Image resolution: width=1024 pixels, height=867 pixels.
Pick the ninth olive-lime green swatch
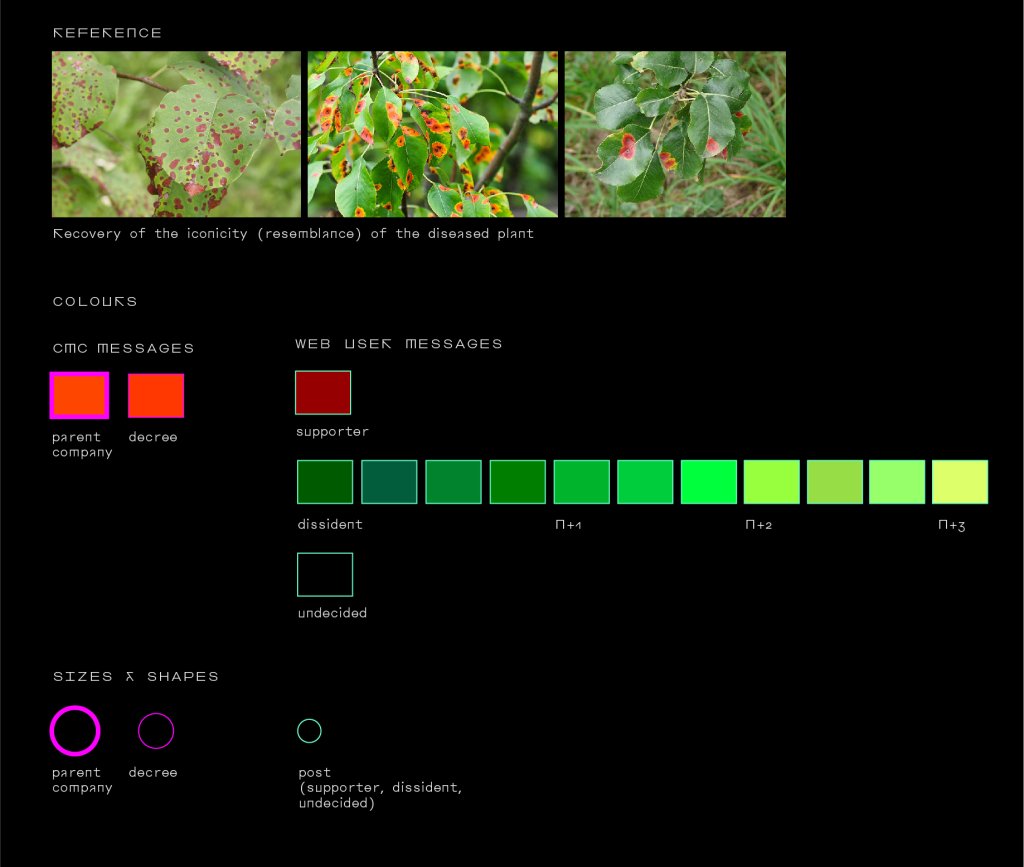pyautogui.click(x=835, y=482)
